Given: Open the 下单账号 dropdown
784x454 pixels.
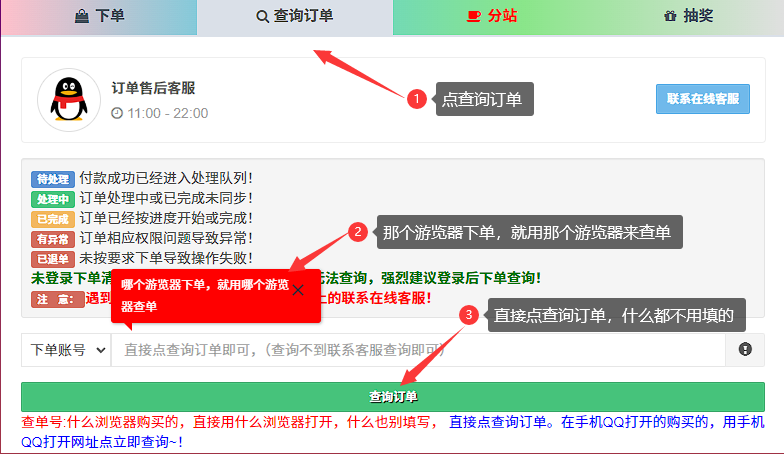Looking at the screenshot, I should coord(66,350).
